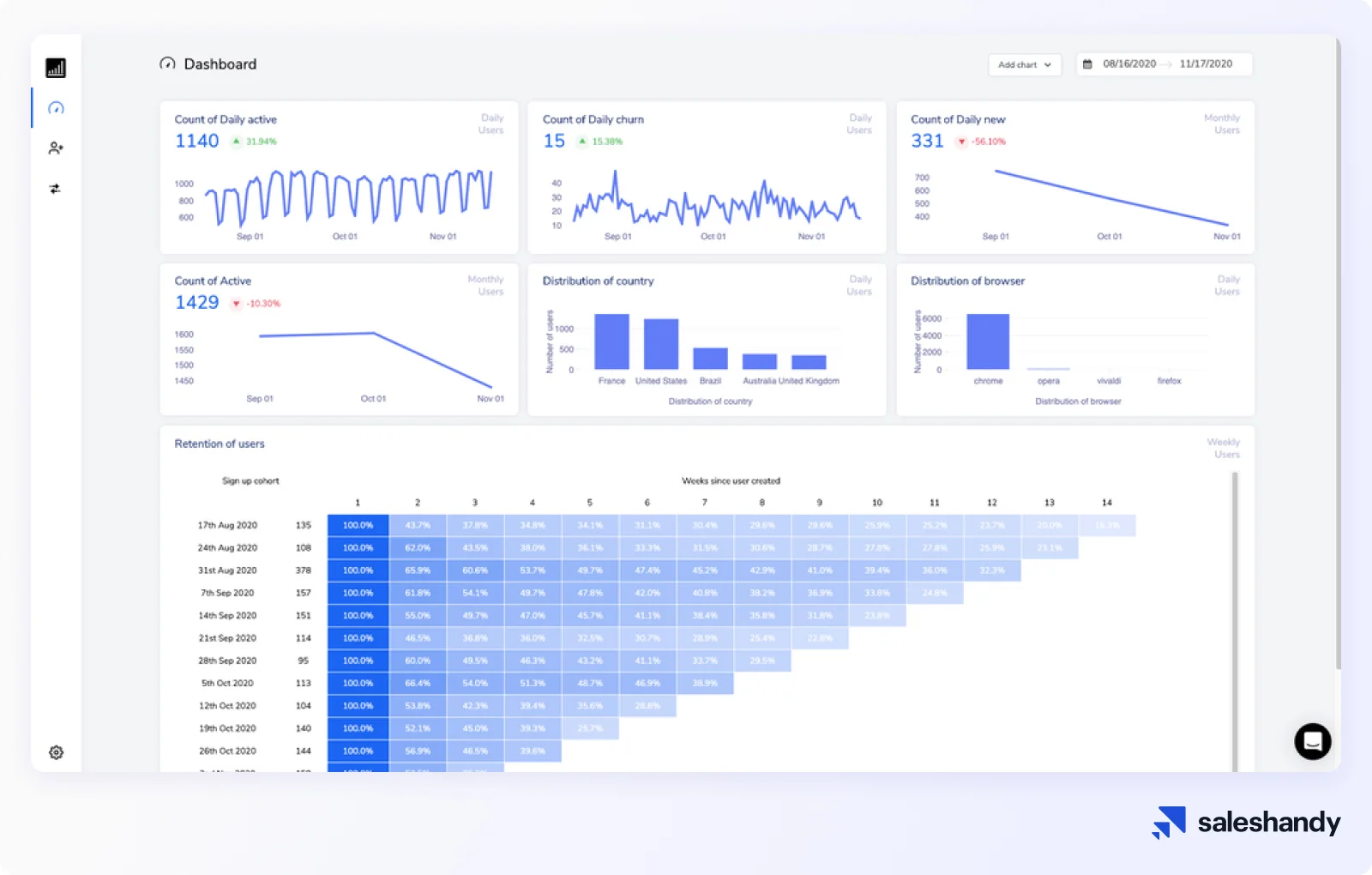
Task: Click the transfer arrows sidebar icon
Action: pyautogui.click(x=56, y=189)
